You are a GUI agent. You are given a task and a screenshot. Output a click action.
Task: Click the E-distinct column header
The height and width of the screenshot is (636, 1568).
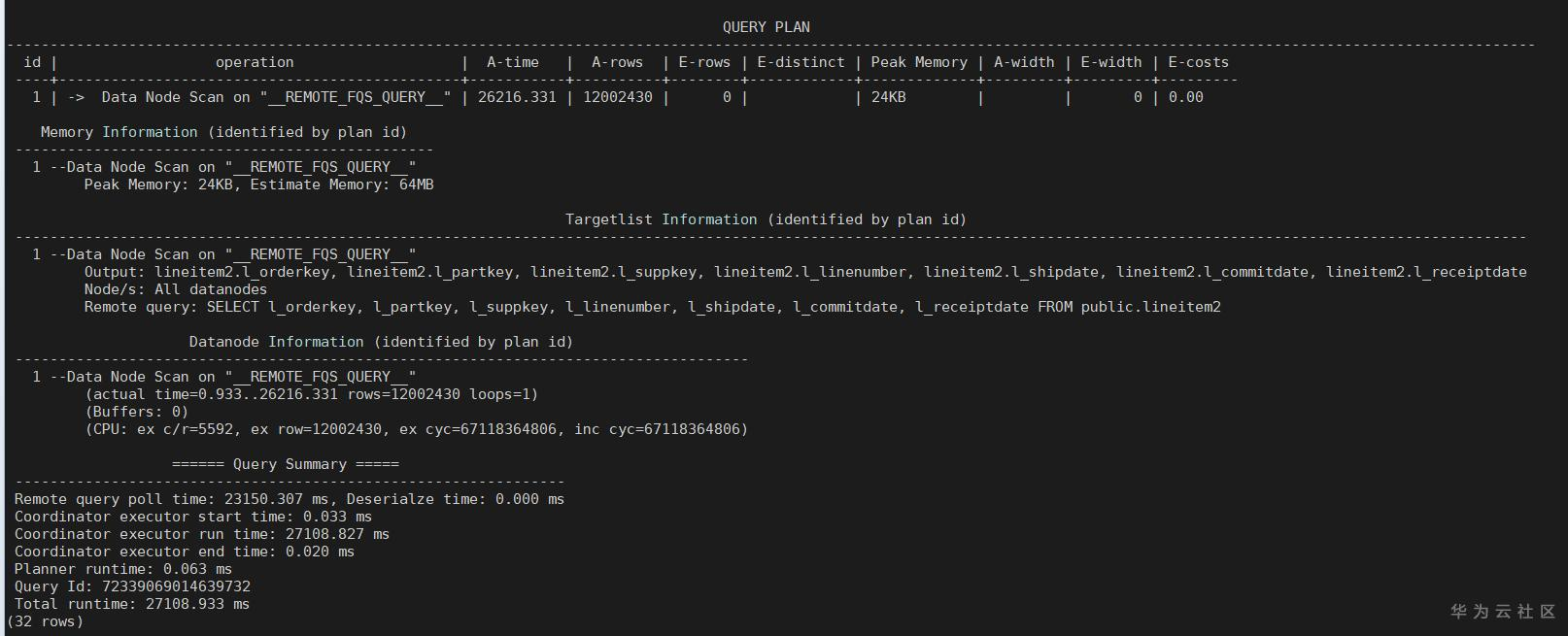[801, 62]
